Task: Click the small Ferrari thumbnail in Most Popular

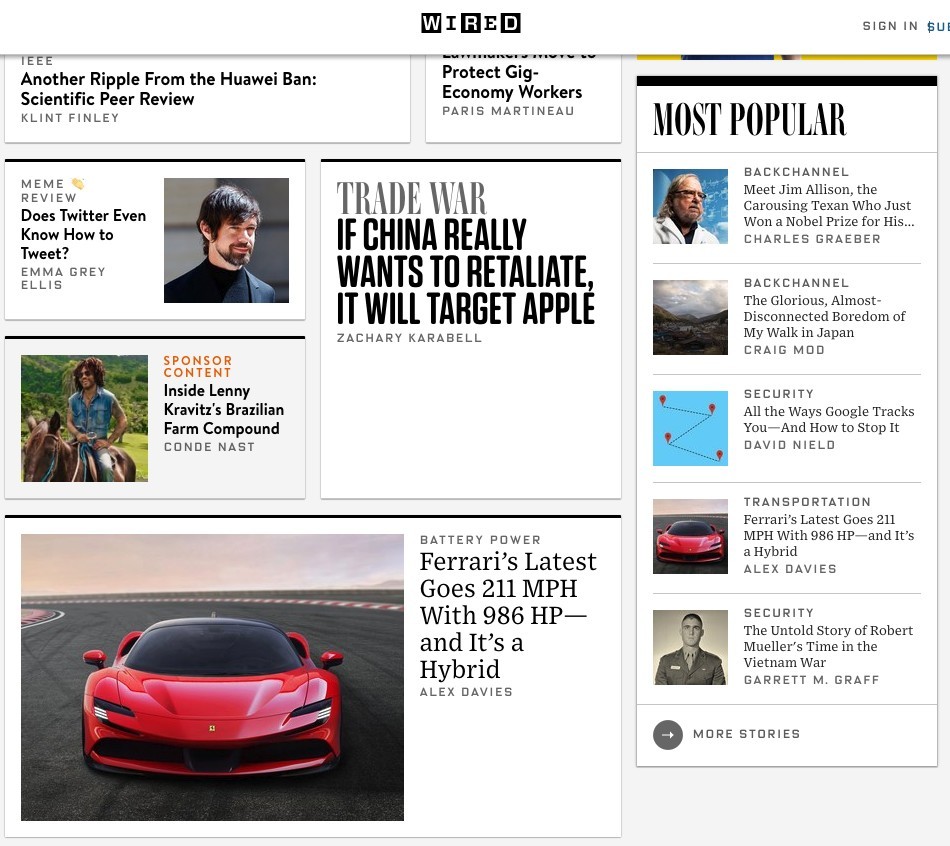Action: [x=690, y=536]
